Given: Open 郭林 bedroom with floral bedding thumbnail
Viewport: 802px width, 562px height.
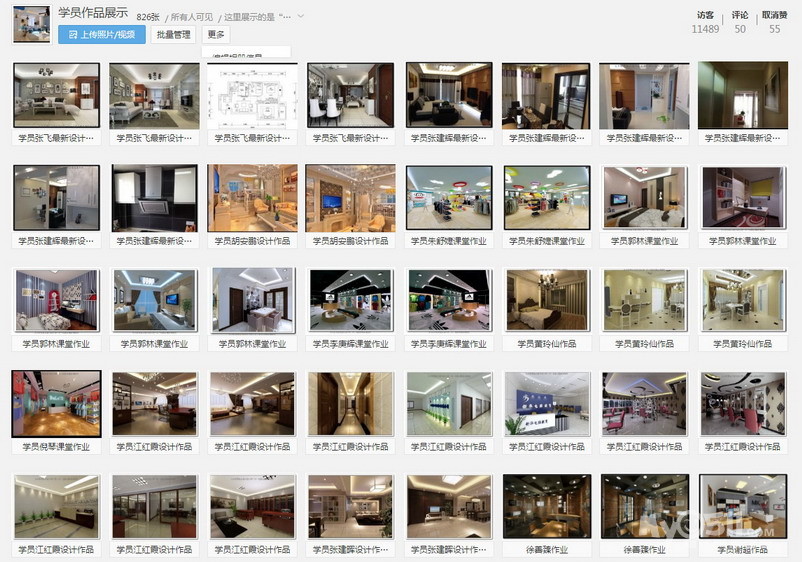Looking at the screenshot, I should [x=56, y=300].
